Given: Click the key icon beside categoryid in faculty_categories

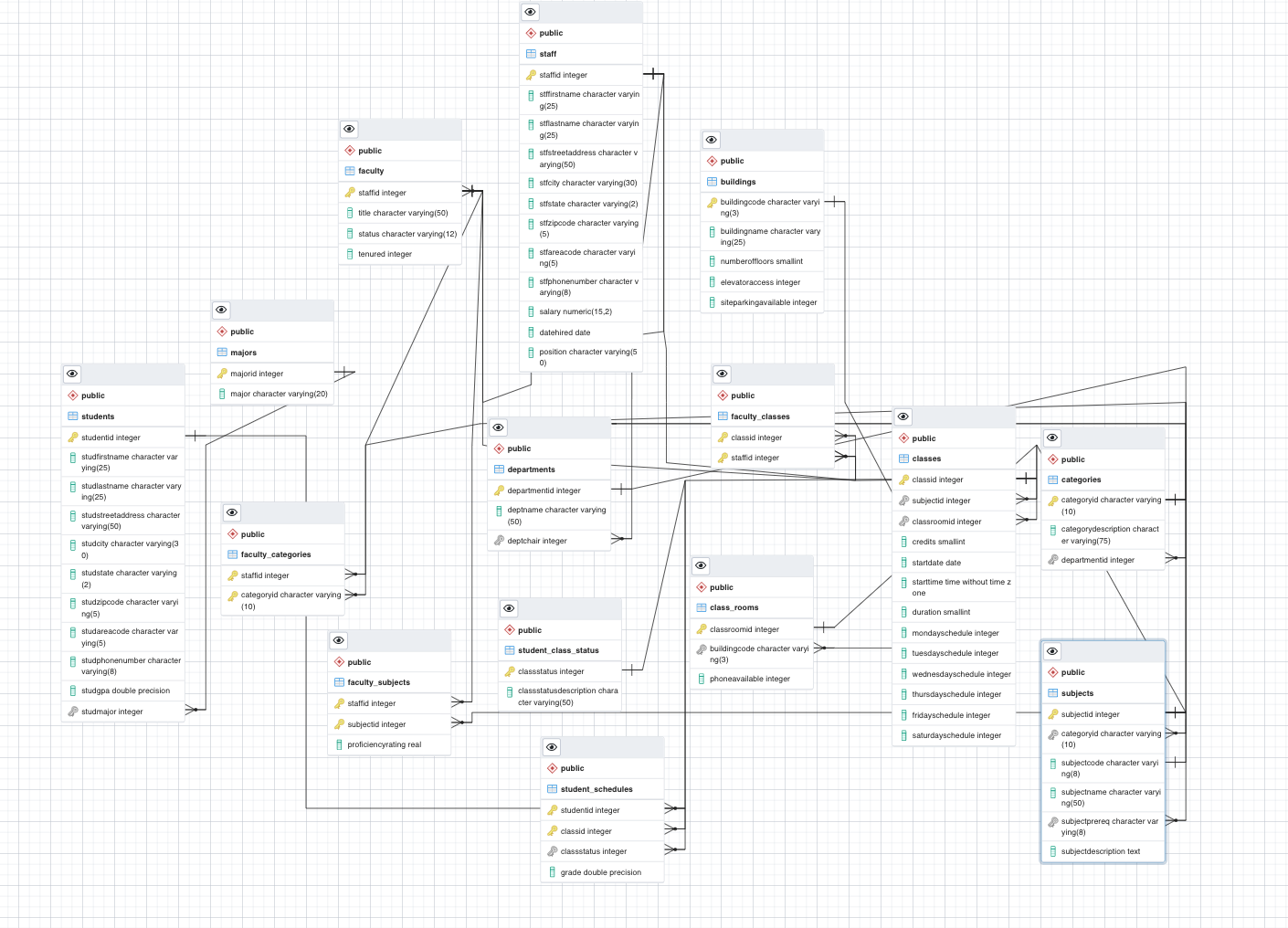Looking at the screenshot, I should [232, 596].
